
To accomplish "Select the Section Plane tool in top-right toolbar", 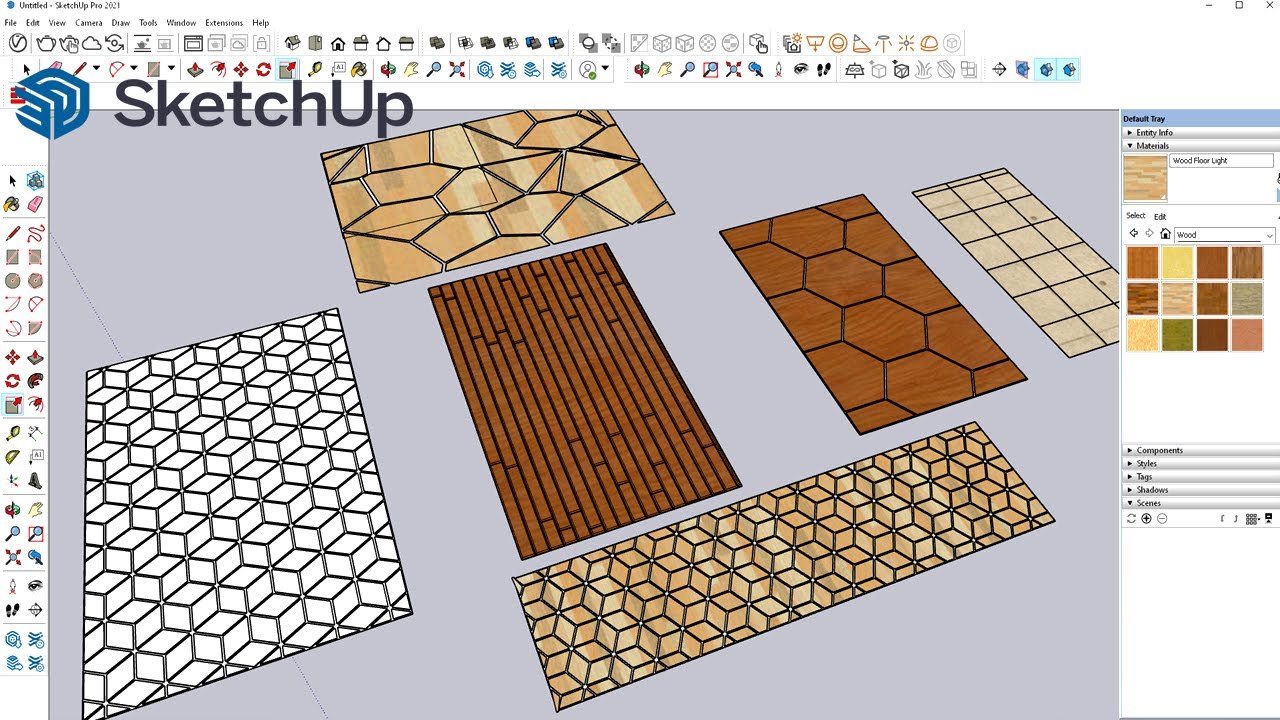I will pyautogui.click(x=999, y=69).
